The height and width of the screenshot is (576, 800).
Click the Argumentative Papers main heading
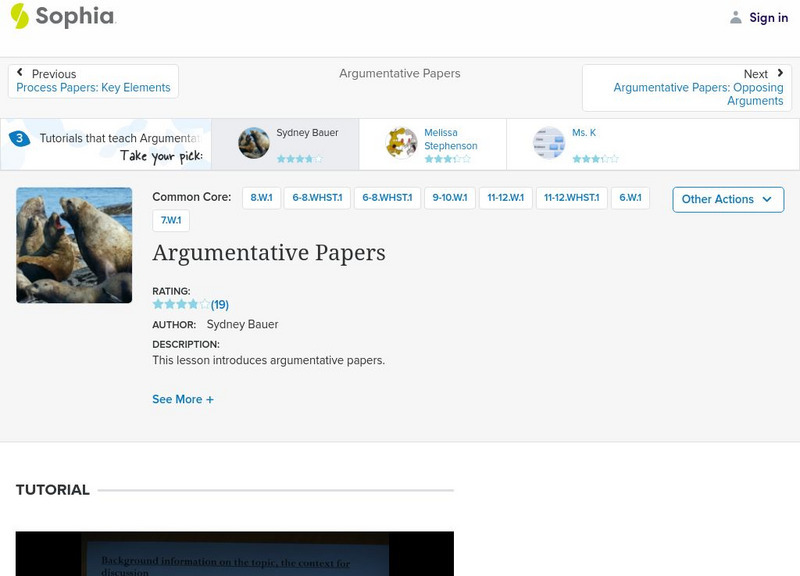tap(269, 253)
